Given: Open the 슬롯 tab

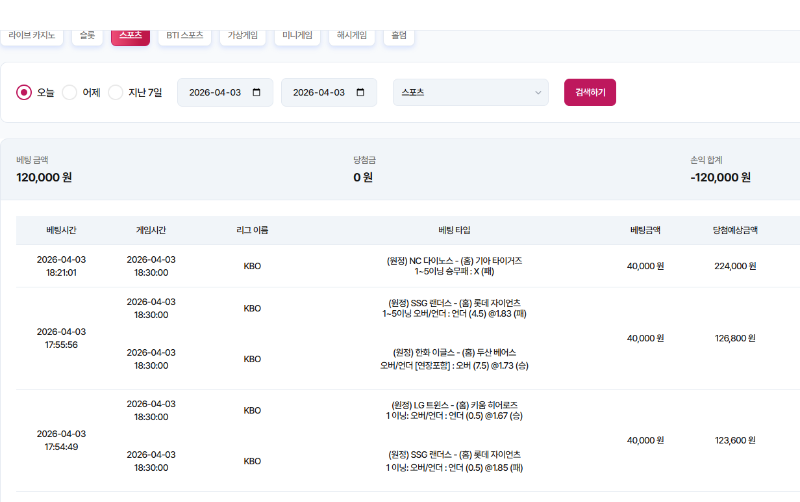Looking at the screenshot, I should pyautogui.click(x=89, y=35).
